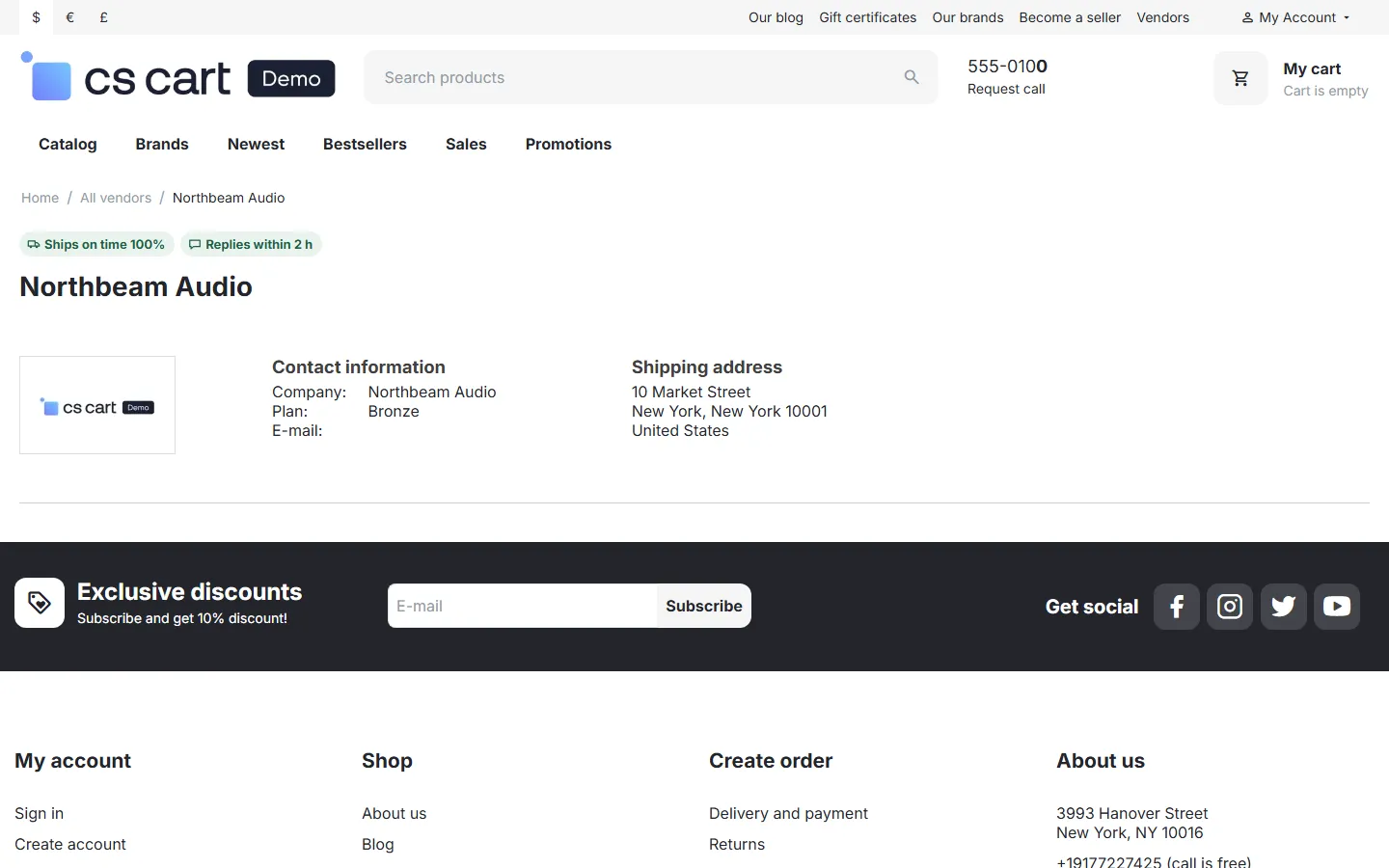Click the exclusive discounts tag icon
This screenshot has width=1389, height=868.
click(x=40, y=603)
